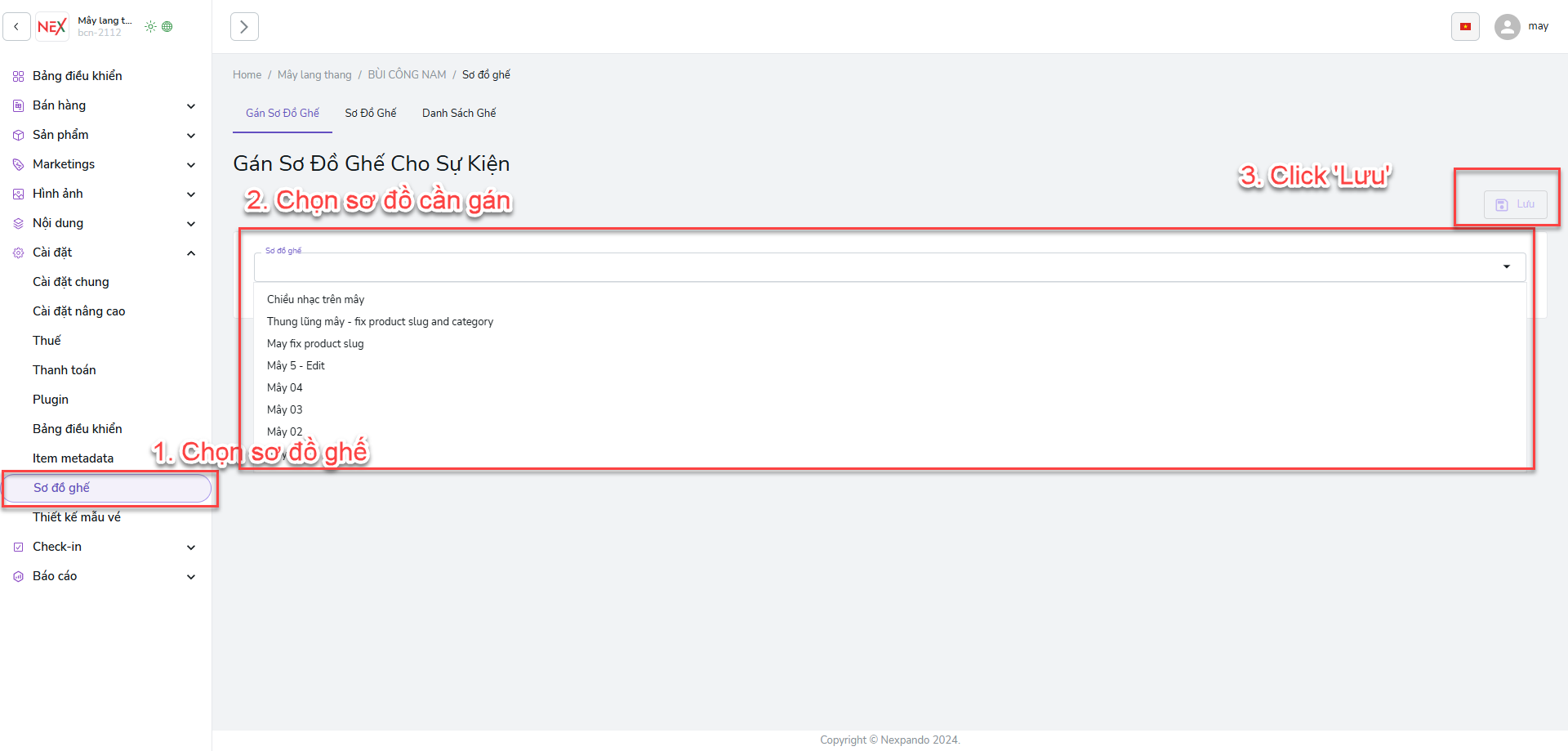Click the Lưu save button

[1515, 204]
